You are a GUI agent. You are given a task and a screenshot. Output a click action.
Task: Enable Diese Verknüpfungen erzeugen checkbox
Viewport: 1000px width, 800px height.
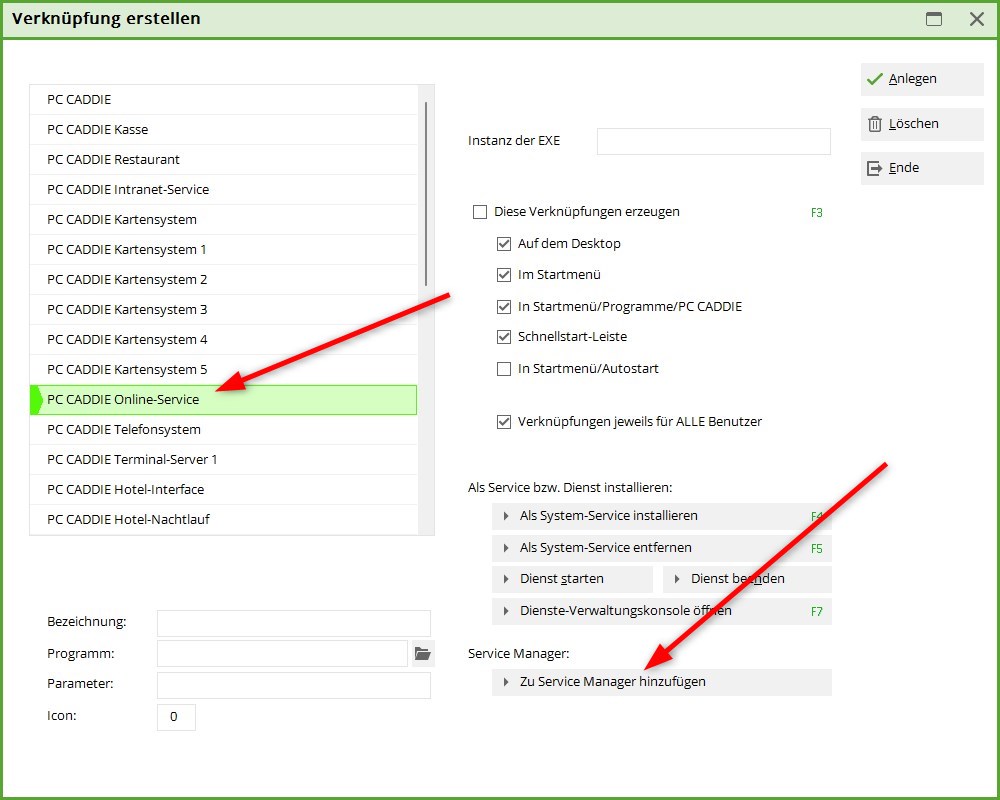tap(480, 212)
